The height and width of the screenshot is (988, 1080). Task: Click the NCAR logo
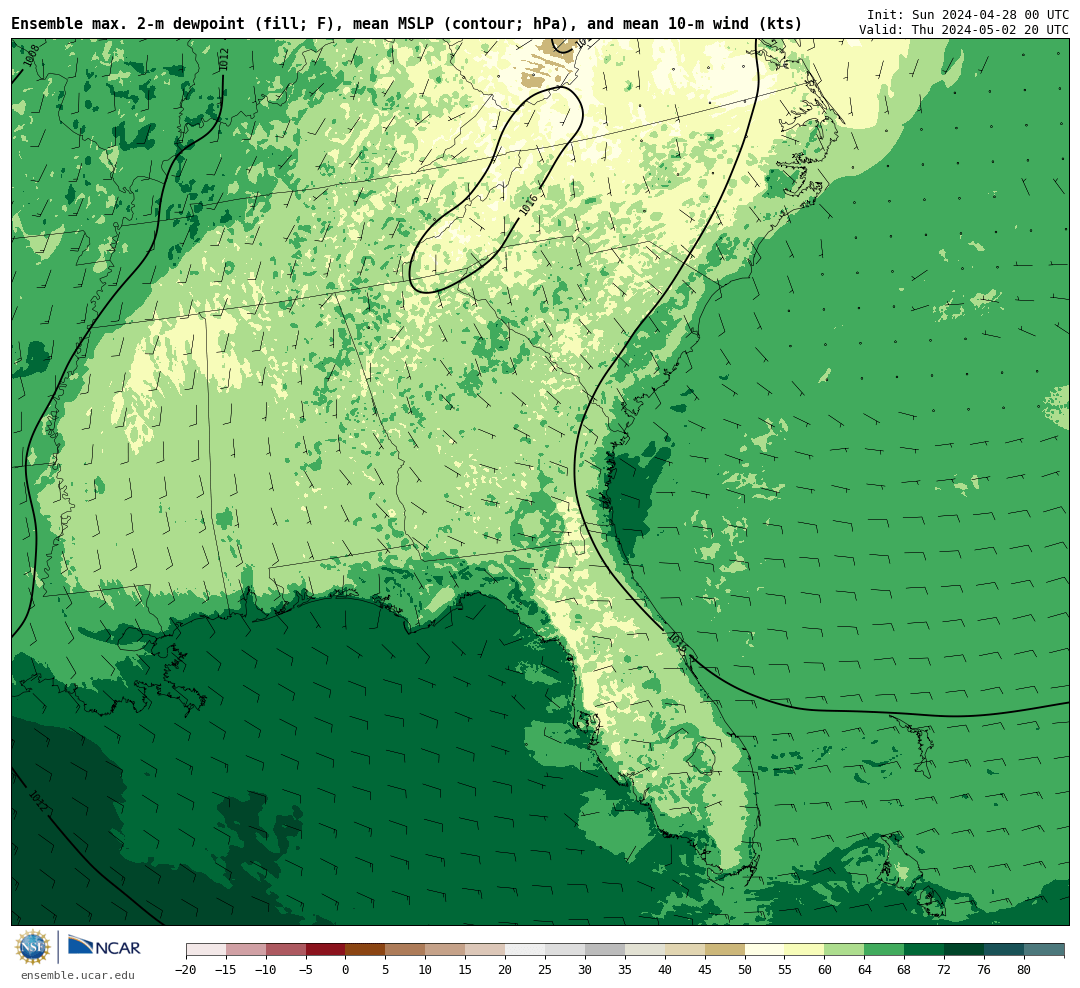tap(105, 947)
